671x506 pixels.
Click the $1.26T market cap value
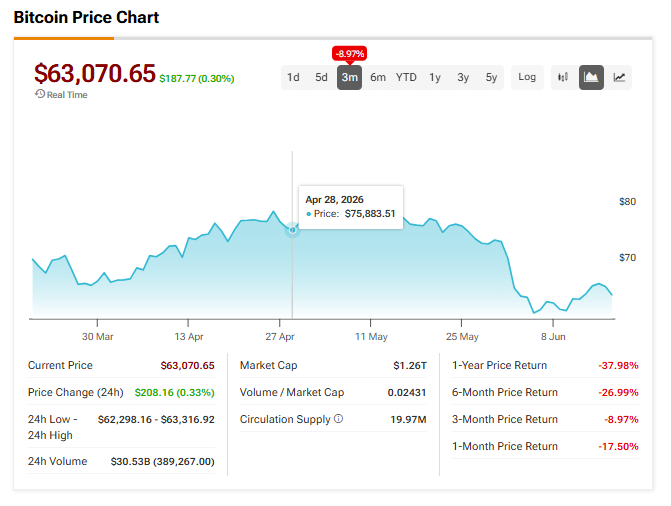[410, 366]
